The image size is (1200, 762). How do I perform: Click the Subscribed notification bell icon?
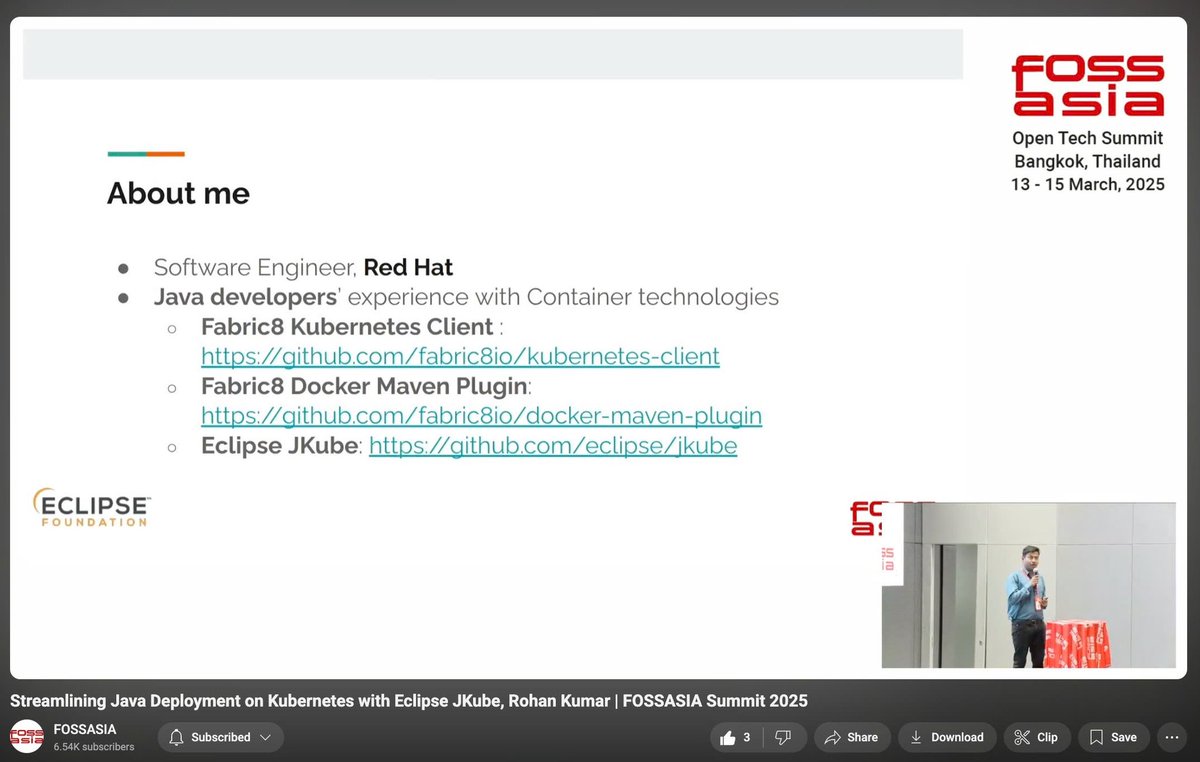click(176, 737)
